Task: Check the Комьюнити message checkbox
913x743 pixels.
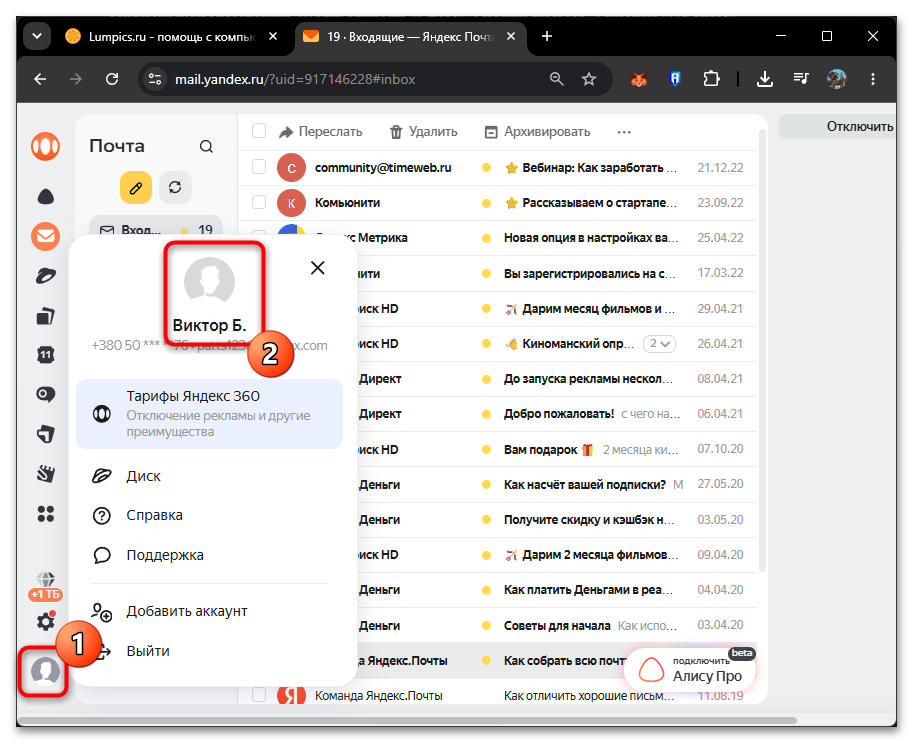Action: [259, 202]
